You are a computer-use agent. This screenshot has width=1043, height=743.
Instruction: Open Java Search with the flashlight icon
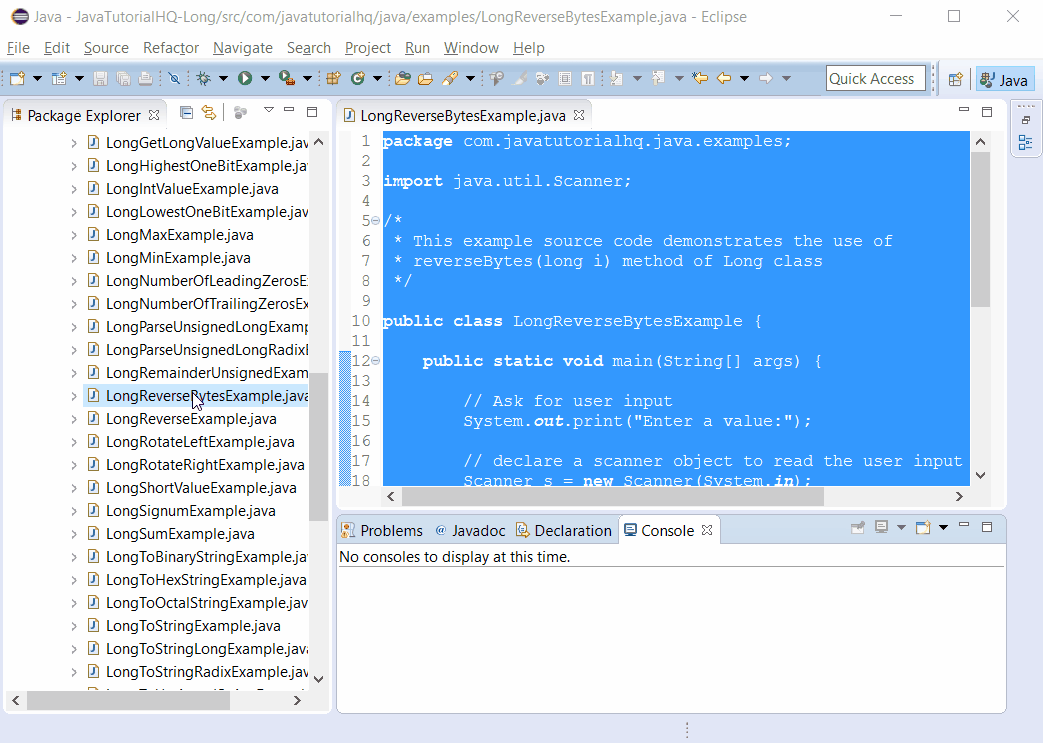tap(449, 78)
